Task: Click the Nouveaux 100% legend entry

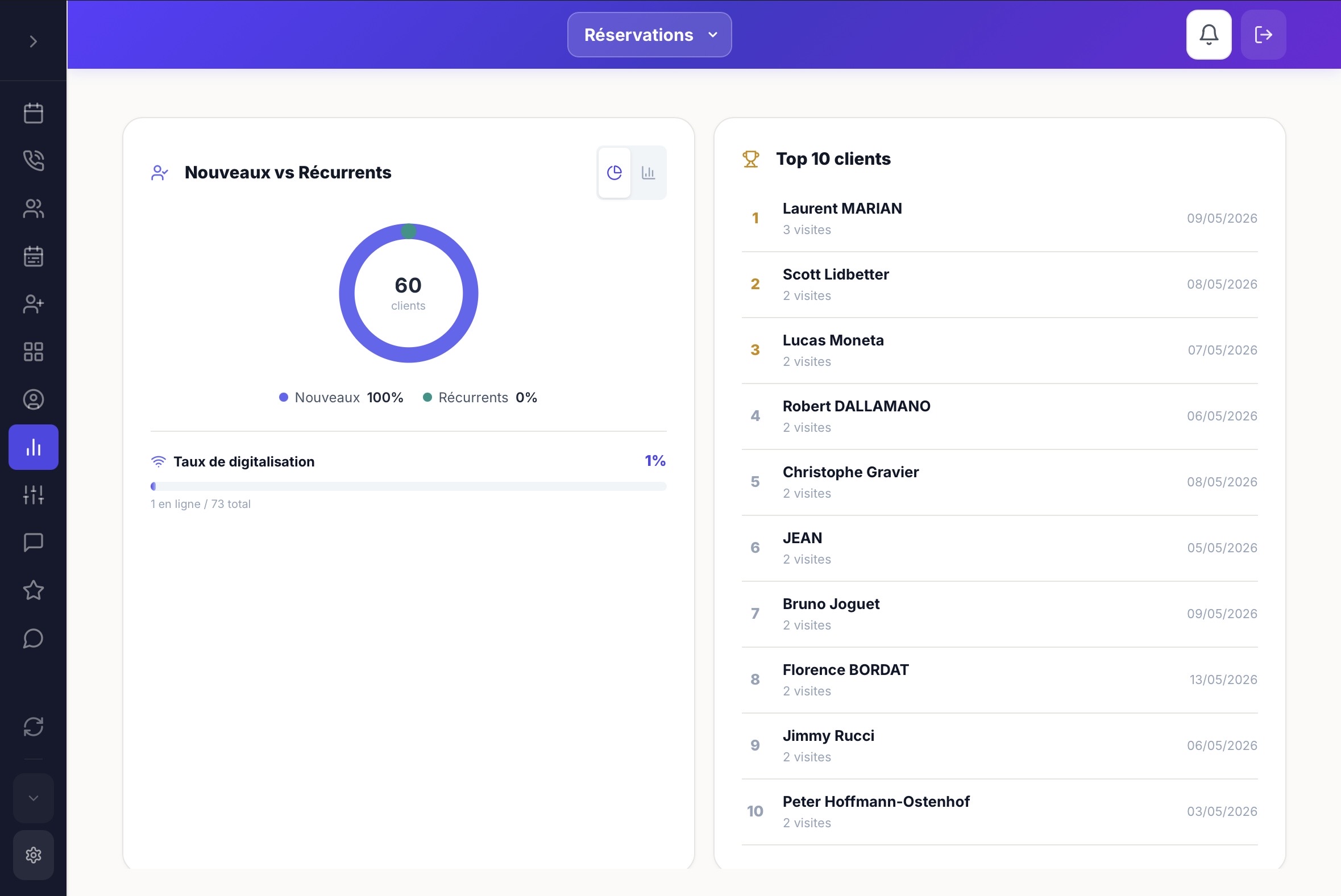Action: click(341, 398)
